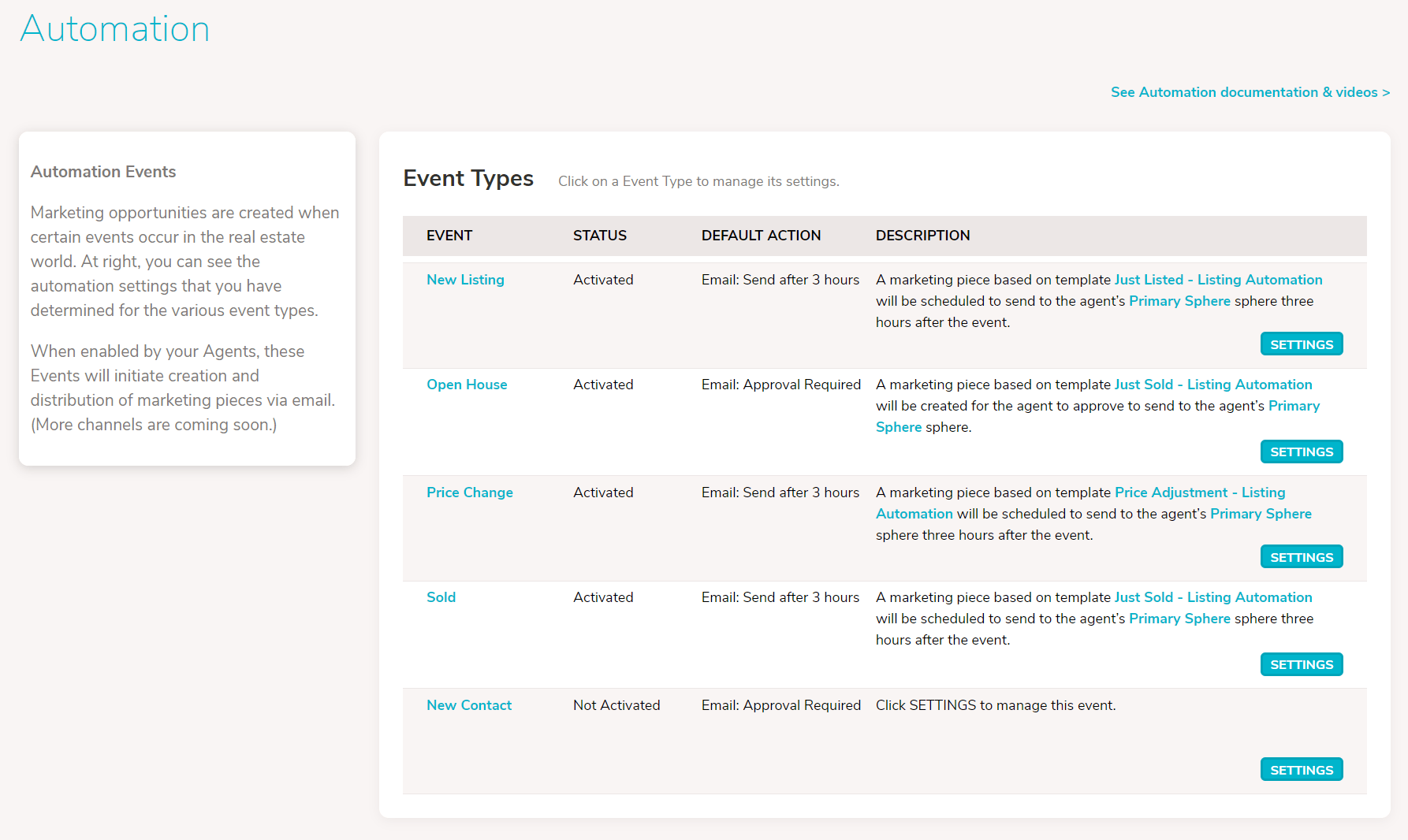
Task: Open SETTINGS for the New Listing event
Action: [1301, 344]
